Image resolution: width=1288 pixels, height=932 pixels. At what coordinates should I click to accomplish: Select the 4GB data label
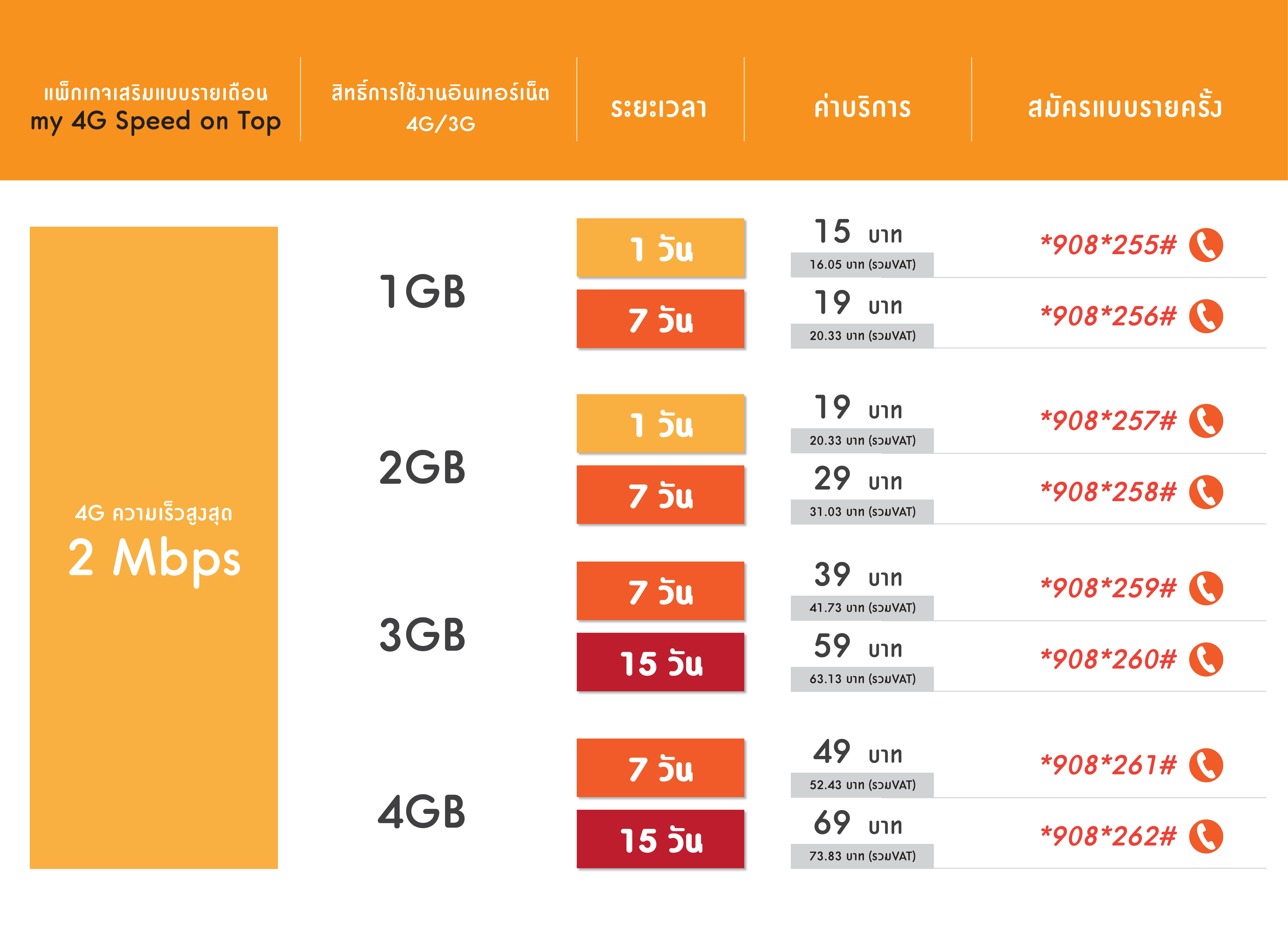[x=422, y=812]
